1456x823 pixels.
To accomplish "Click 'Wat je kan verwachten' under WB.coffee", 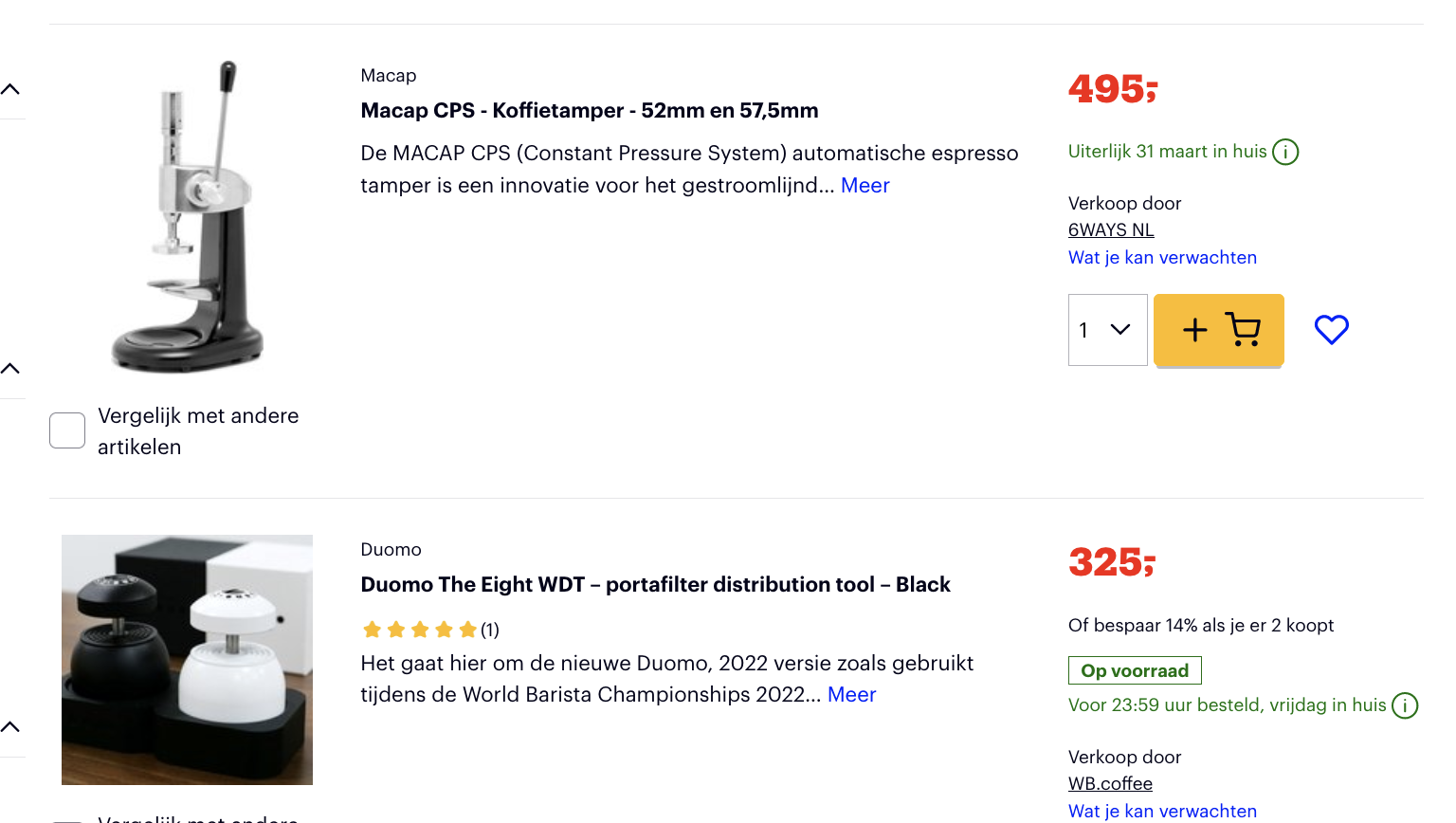I will [1162, 811].
